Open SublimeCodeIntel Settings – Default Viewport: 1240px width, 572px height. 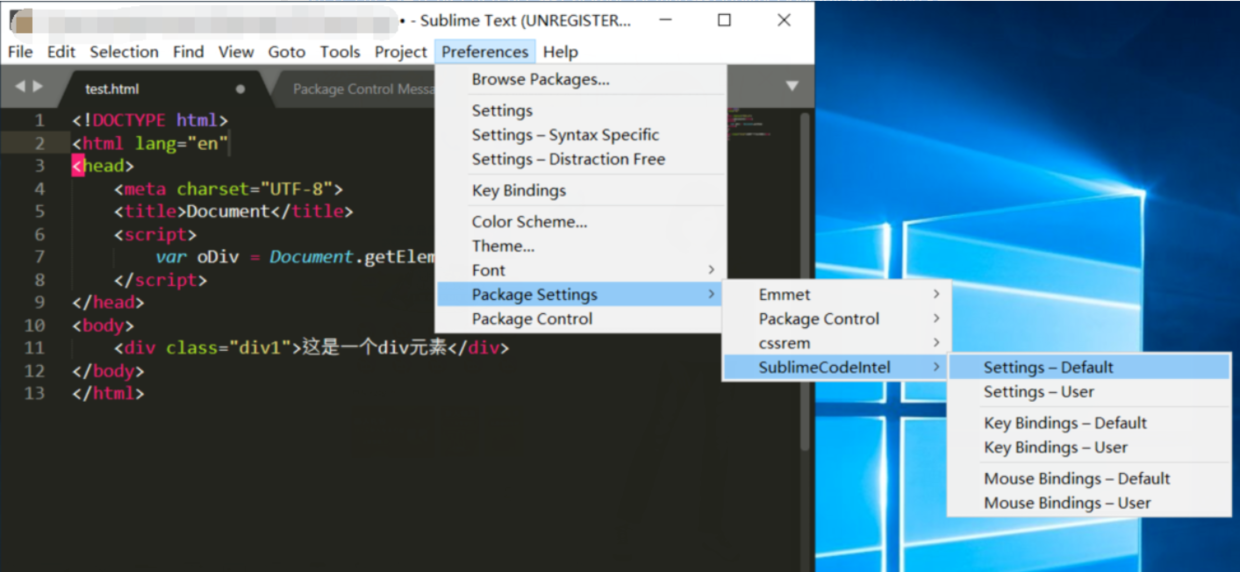pos(1089,367)
